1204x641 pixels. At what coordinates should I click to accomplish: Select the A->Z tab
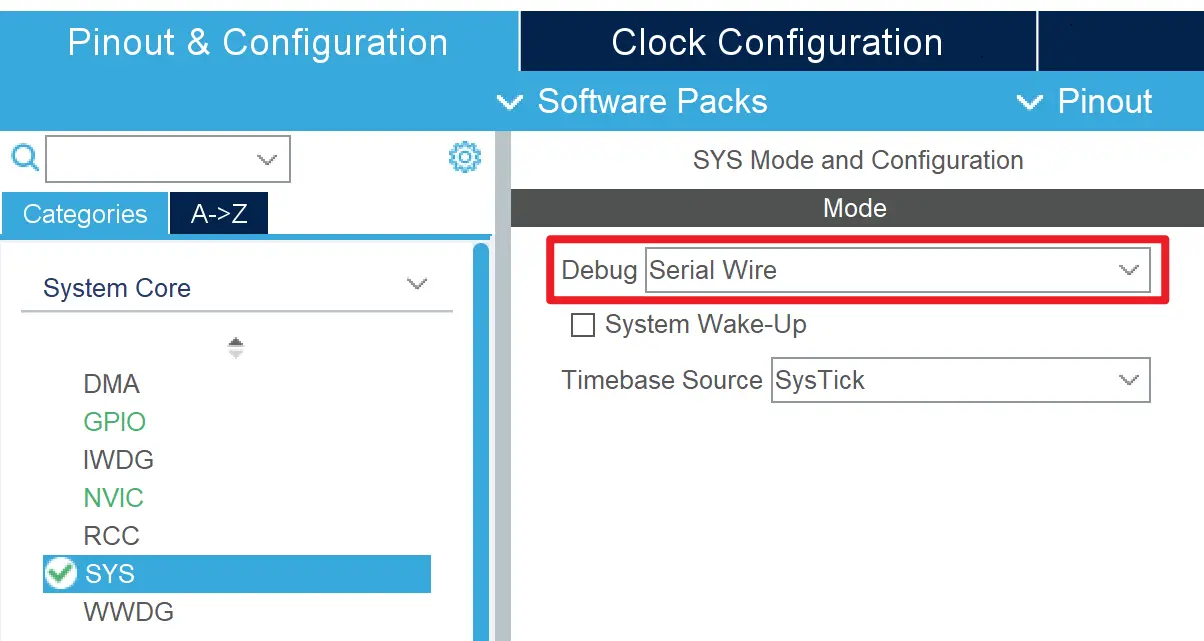219,214
